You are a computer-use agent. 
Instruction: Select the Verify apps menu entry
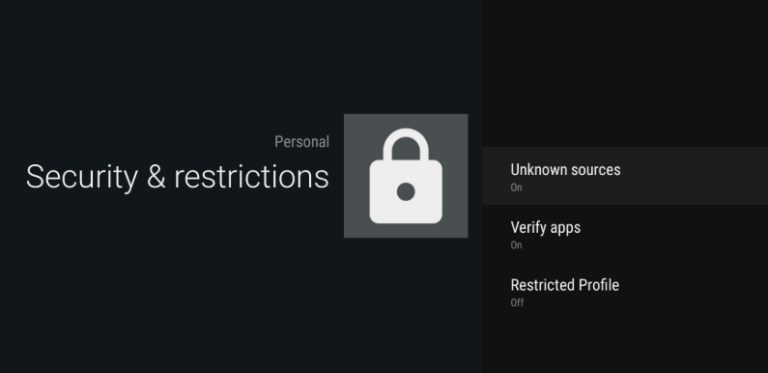pyautogui.click(x=625, y=233)
